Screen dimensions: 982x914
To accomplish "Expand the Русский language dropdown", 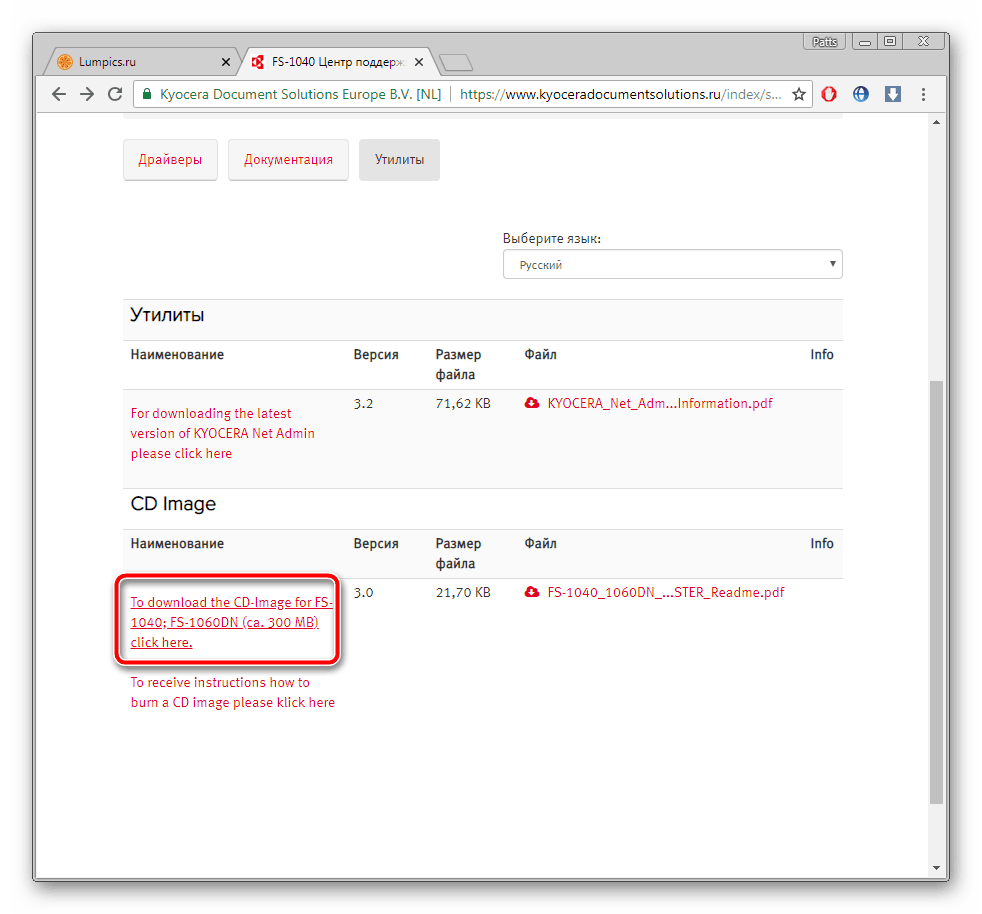I will click(672, 265).
